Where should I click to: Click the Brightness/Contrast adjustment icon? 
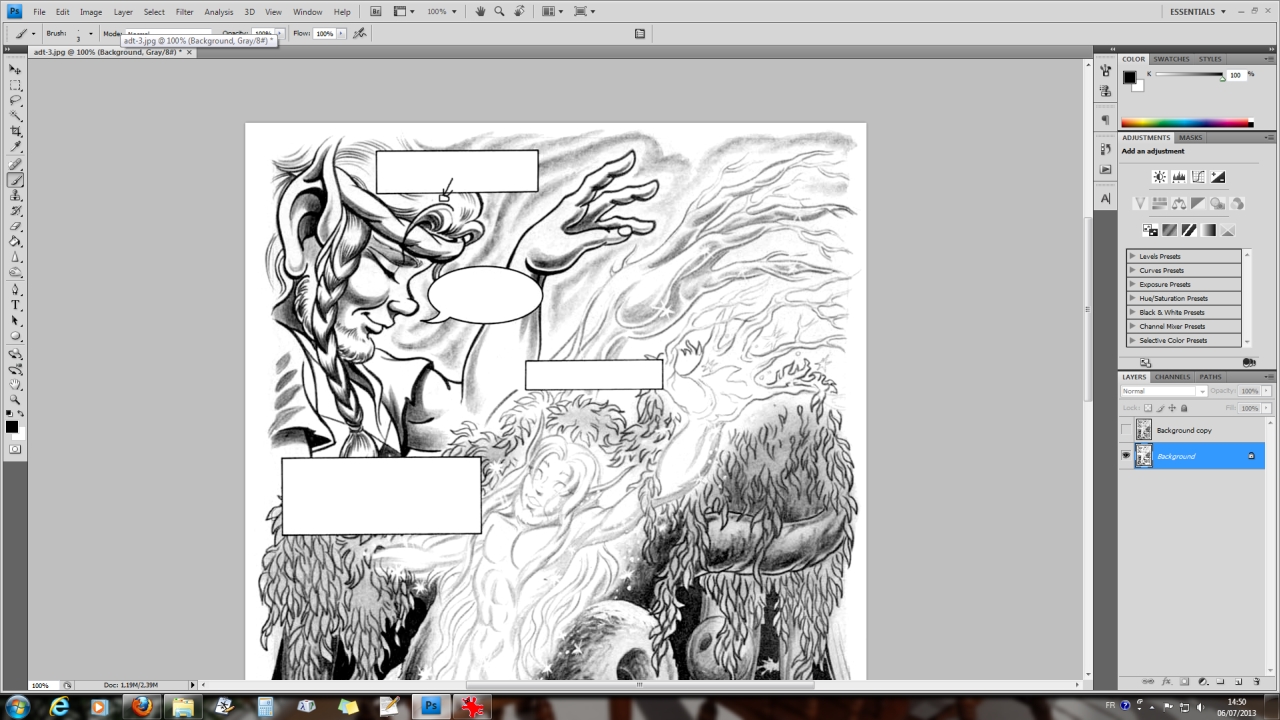pos(1159,177)
